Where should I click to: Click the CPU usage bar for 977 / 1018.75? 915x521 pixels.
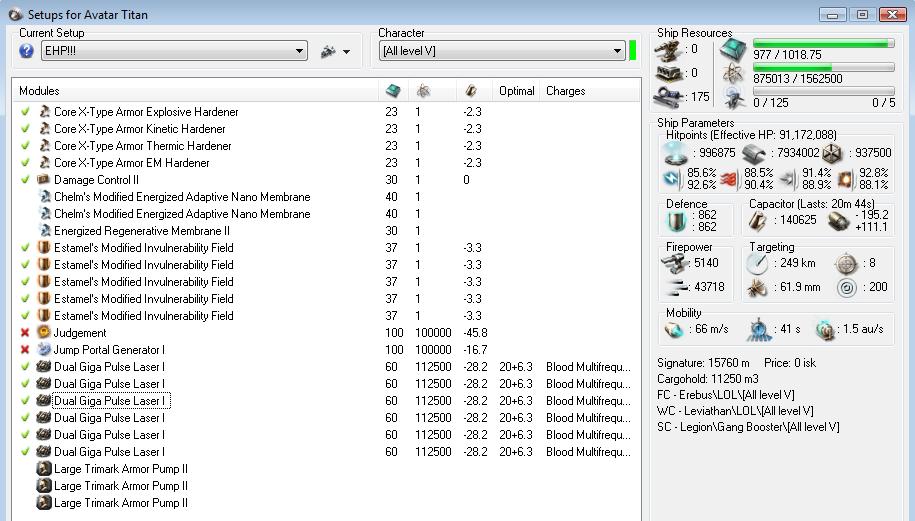click(x=823, y=44)
